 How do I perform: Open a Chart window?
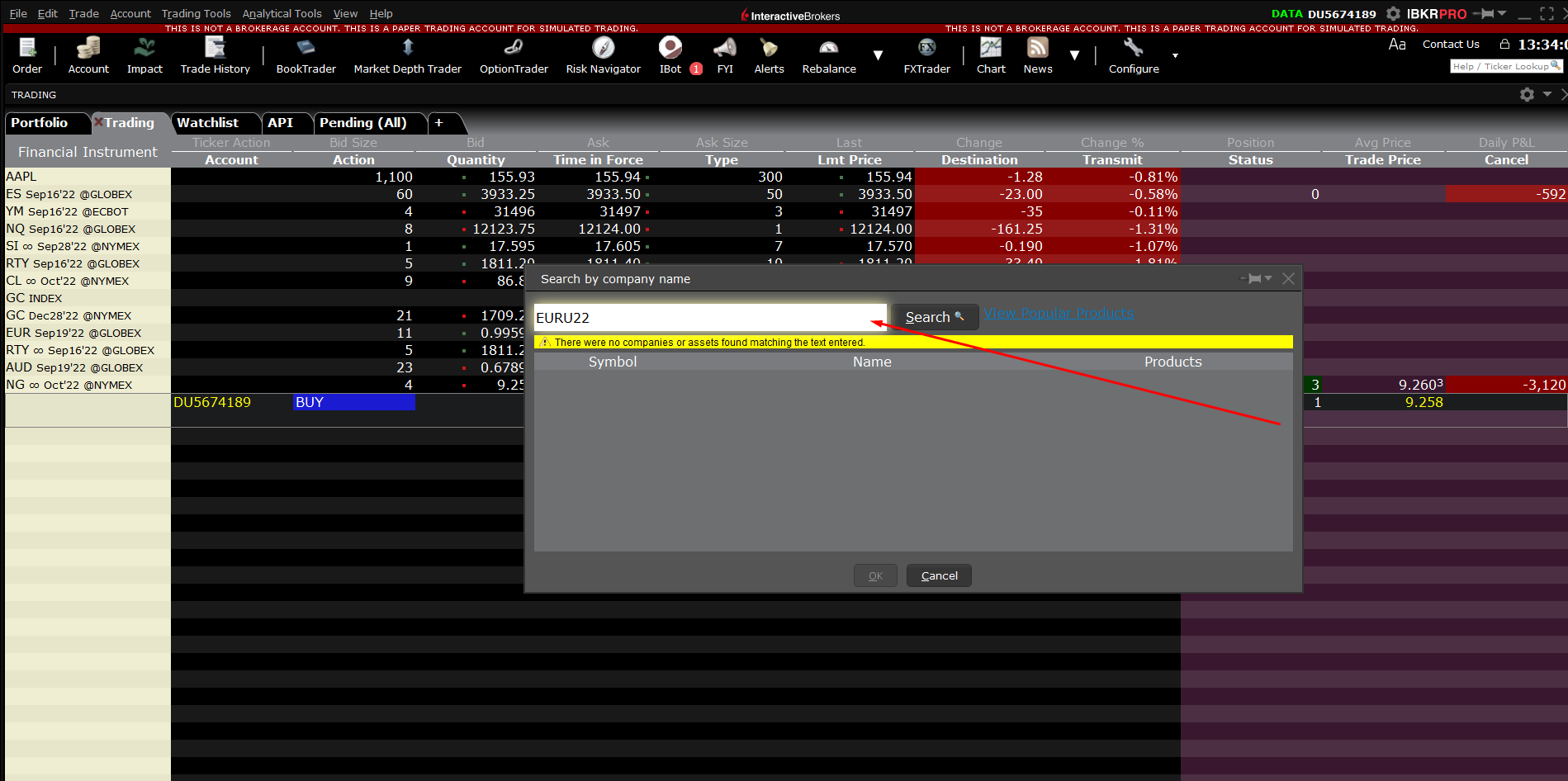pos(991,55)
